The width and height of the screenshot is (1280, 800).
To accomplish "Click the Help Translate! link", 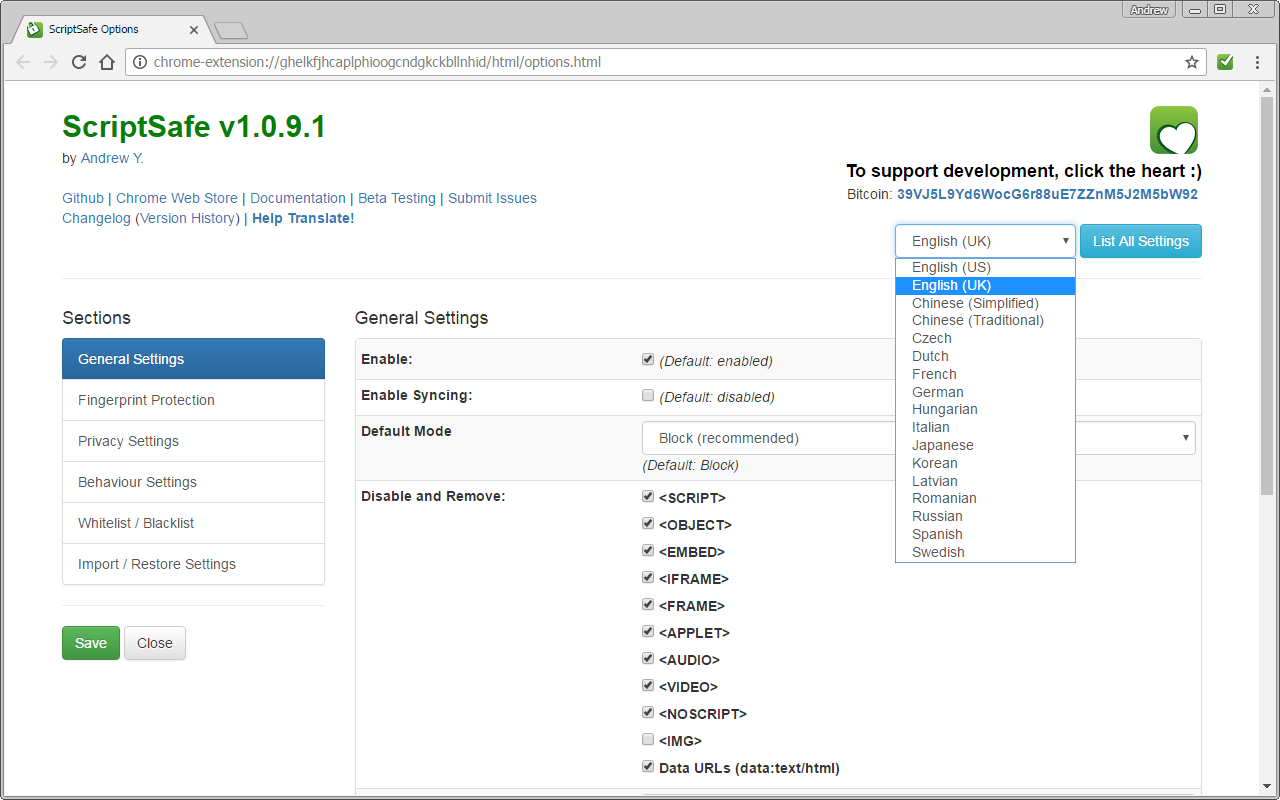I will (303, 218).
